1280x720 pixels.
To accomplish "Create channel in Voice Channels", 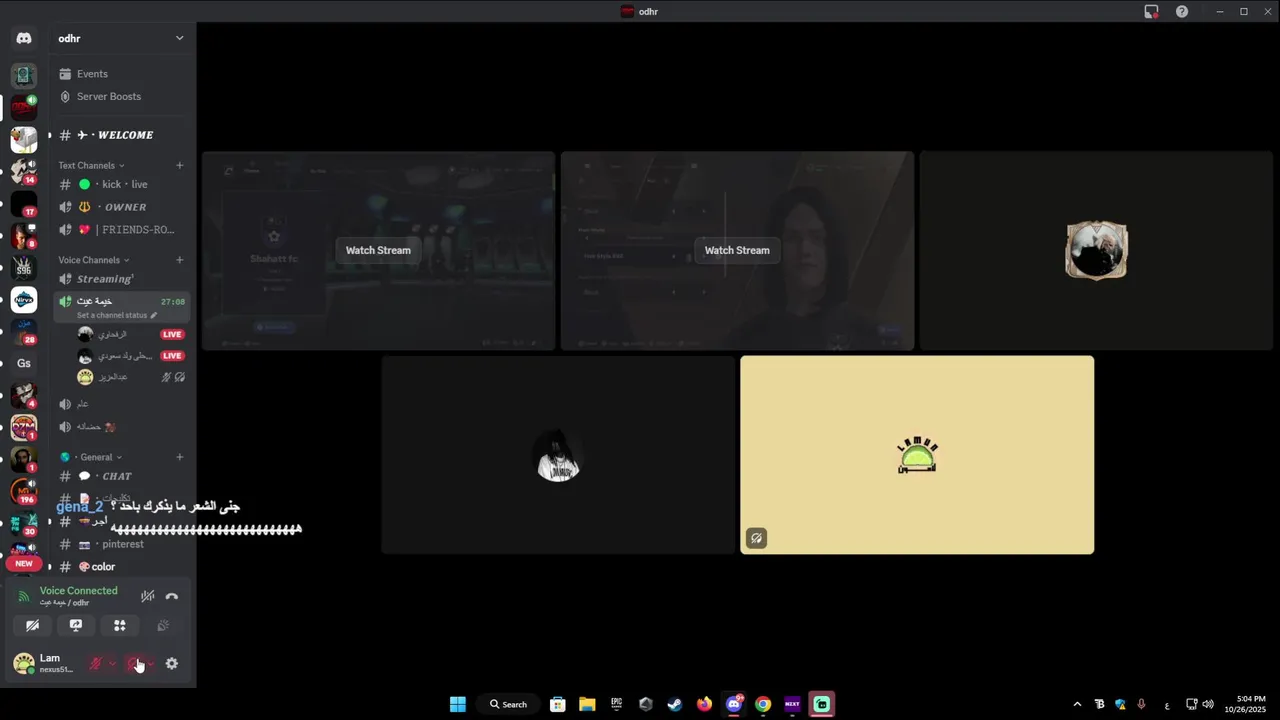I will [x=180, y=260].
